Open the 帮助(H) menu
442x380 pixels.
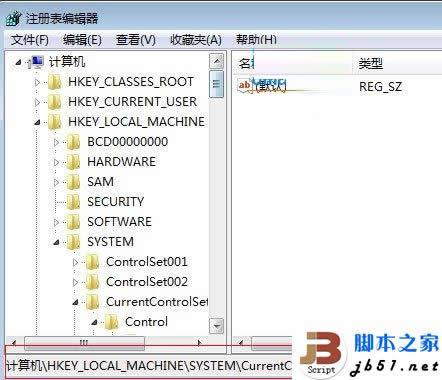click(x=256, y=40)
